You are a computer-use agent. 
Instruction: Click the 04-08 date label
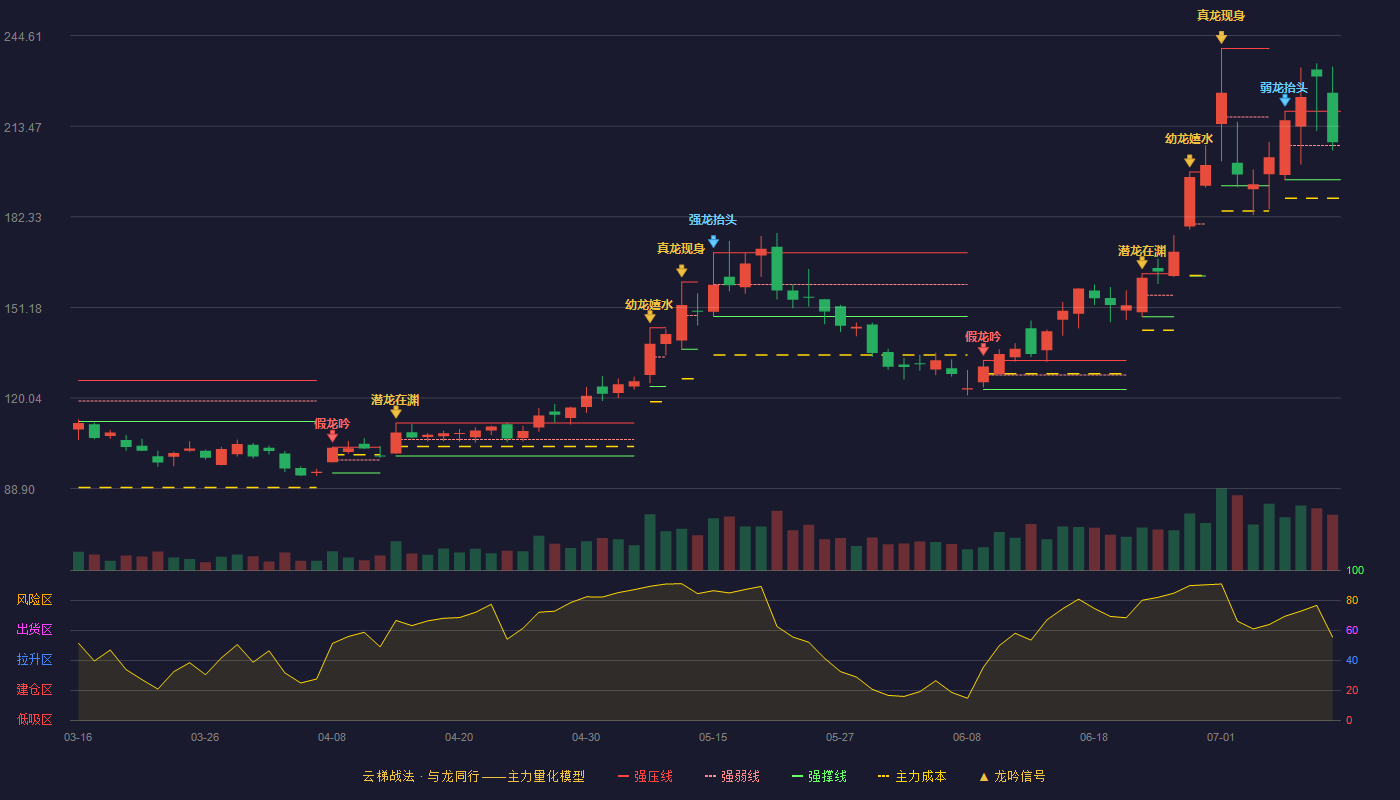(x=332, y=737)
